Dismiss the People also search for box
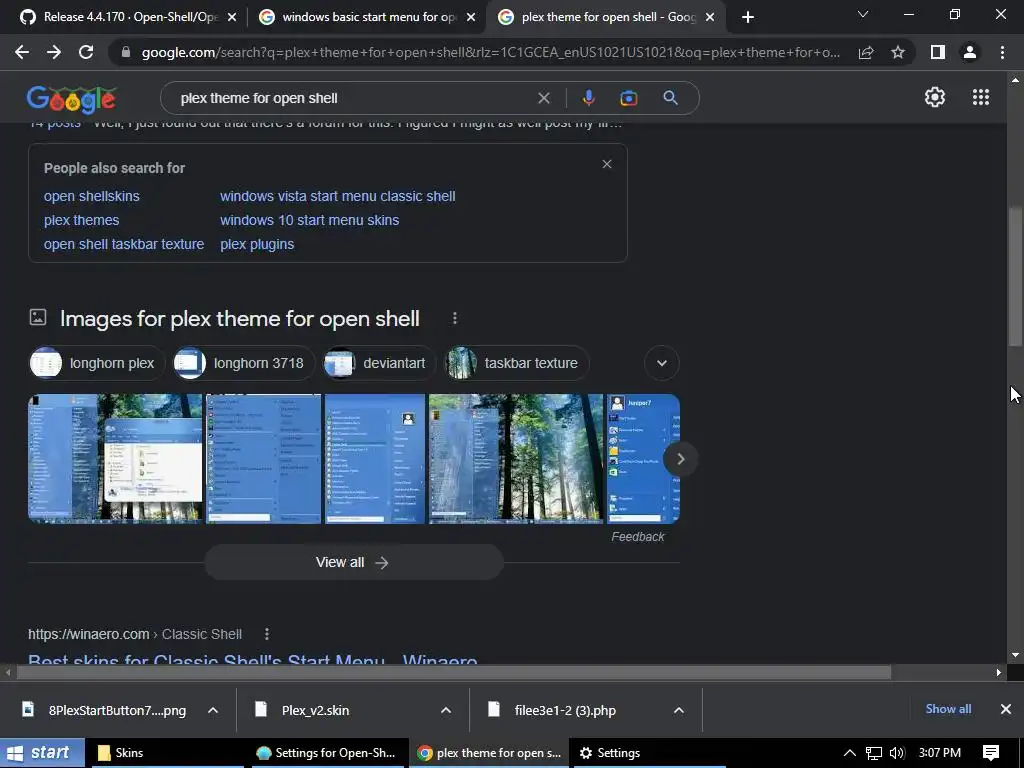The width and height of the screenshot is (1024, 768). (607, 164)
